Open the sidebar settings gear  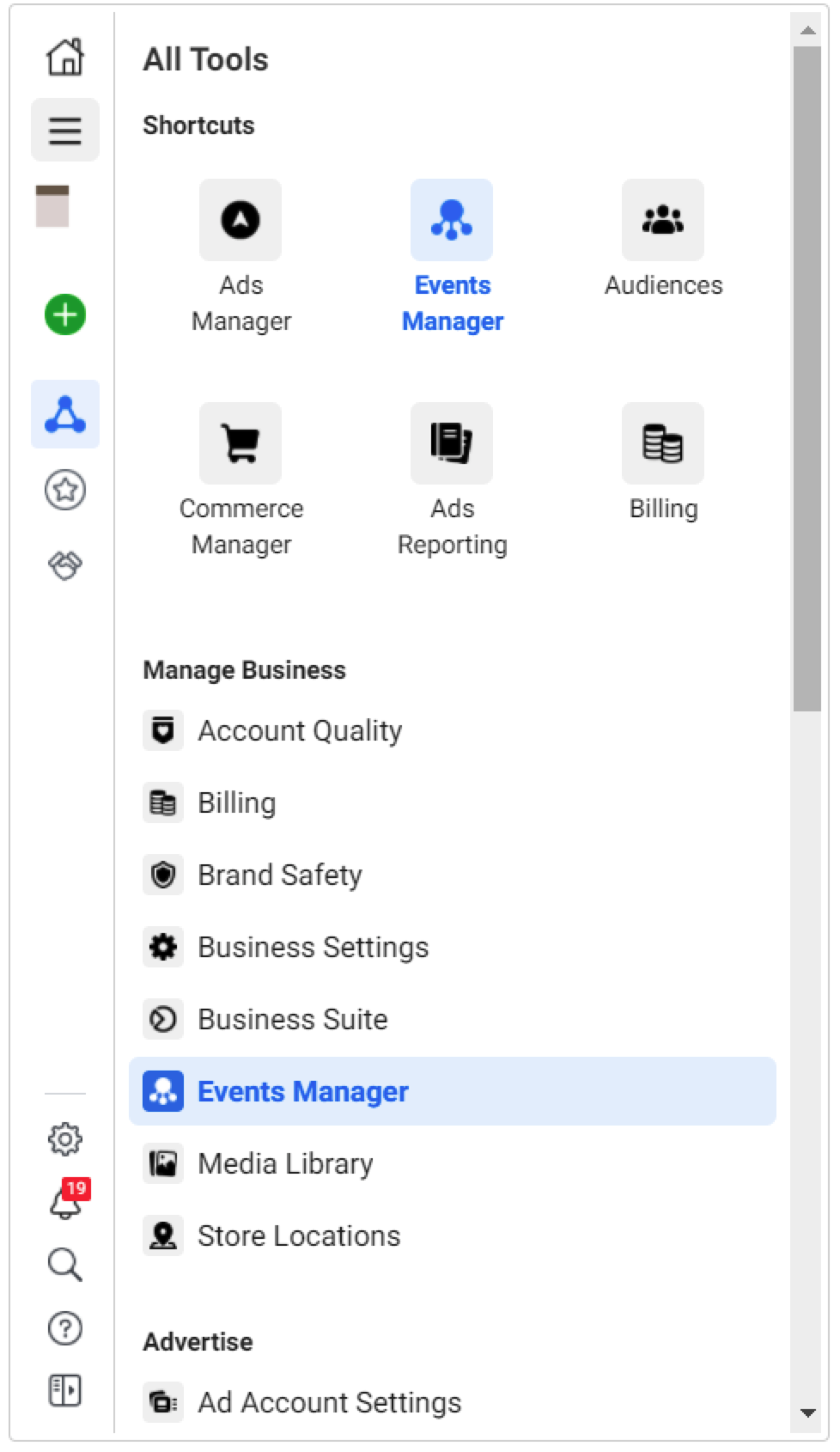point(65,1139)
